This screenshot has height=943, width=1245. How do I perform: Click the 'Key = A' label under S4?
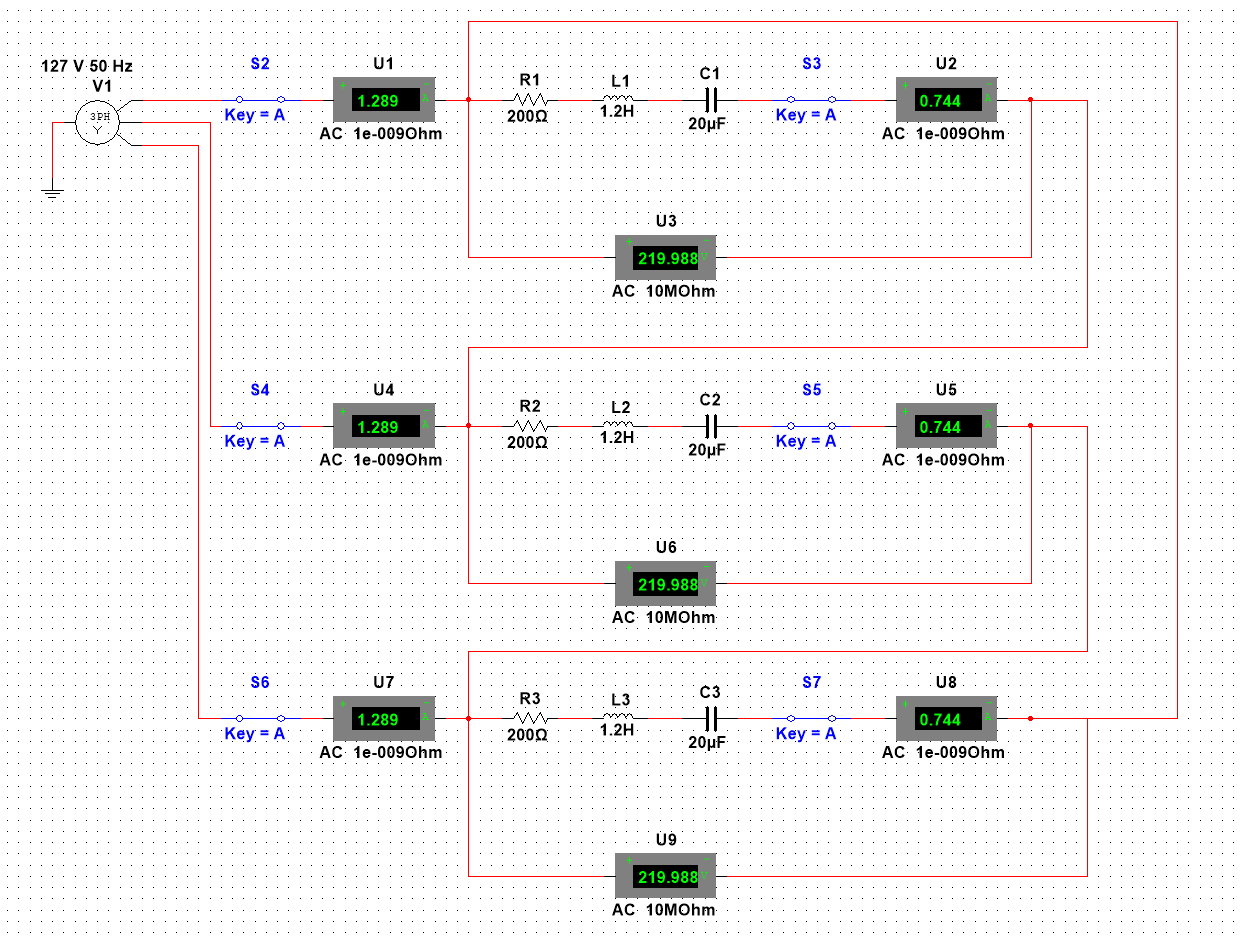255,441
